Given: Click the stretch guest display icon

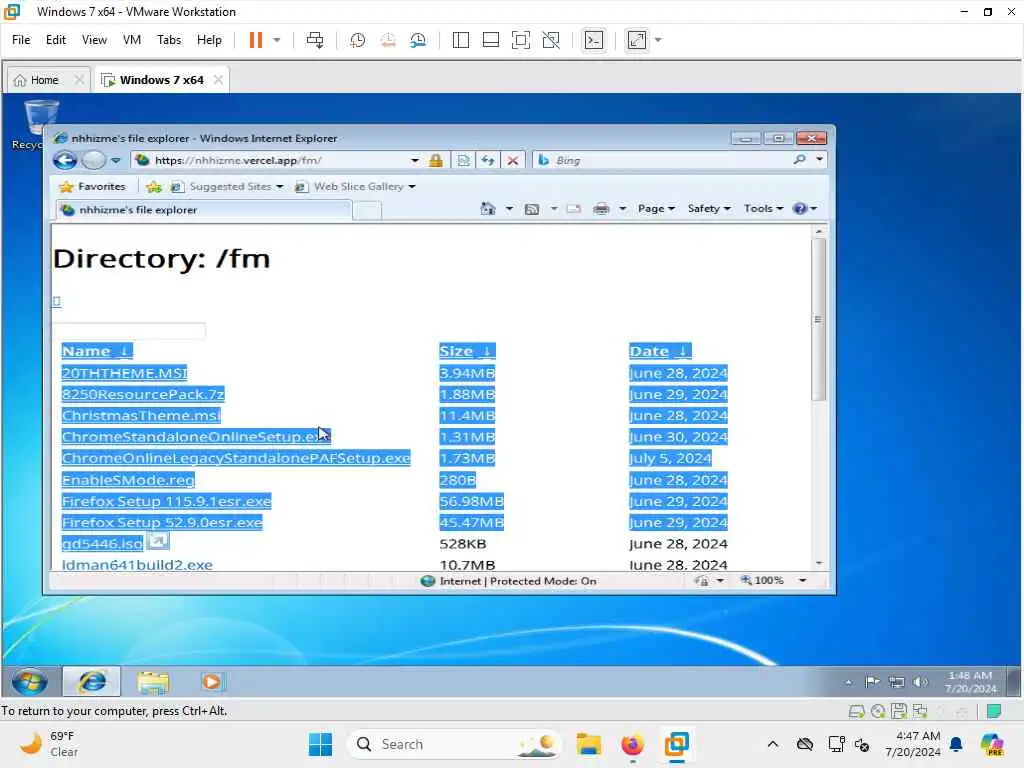Looking at the screenshot, I should coord(637,40).
